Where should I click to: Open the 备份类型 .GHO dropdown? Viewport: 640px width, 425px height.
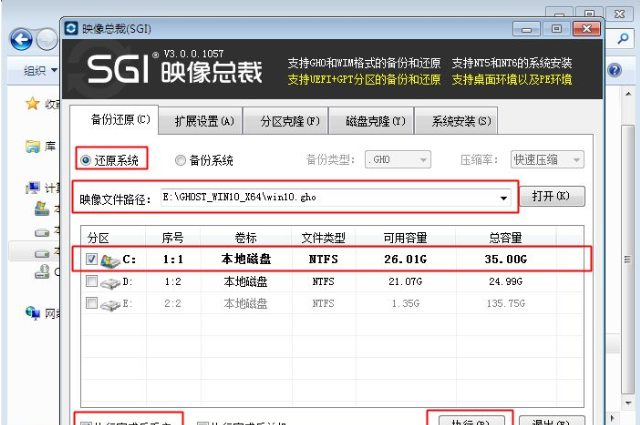coord(398,160)
